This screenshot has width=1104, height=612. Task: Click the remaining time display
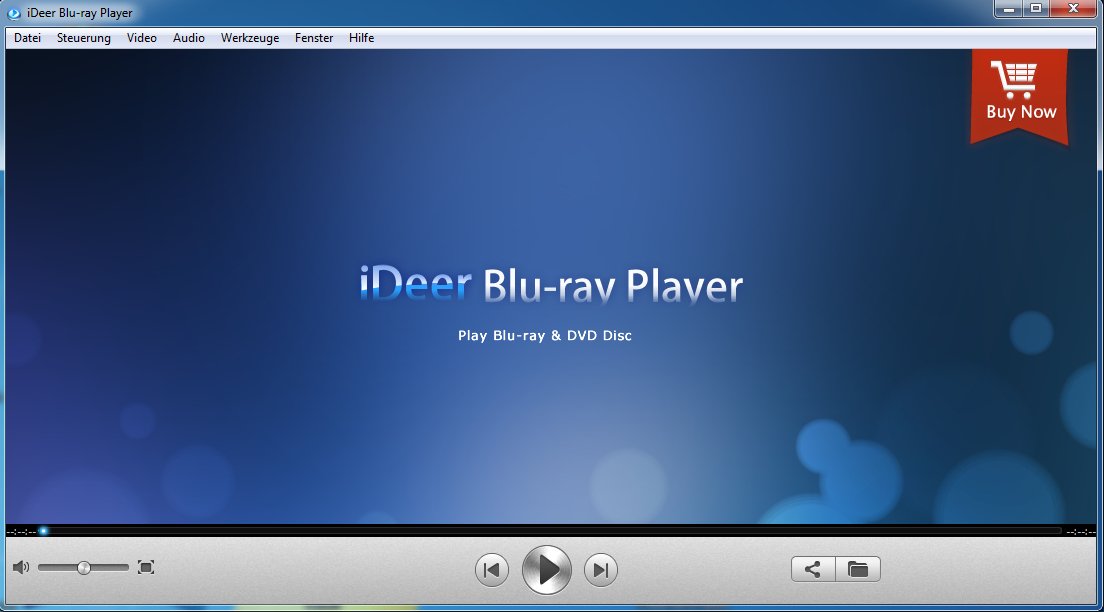tap(1081, 532)
